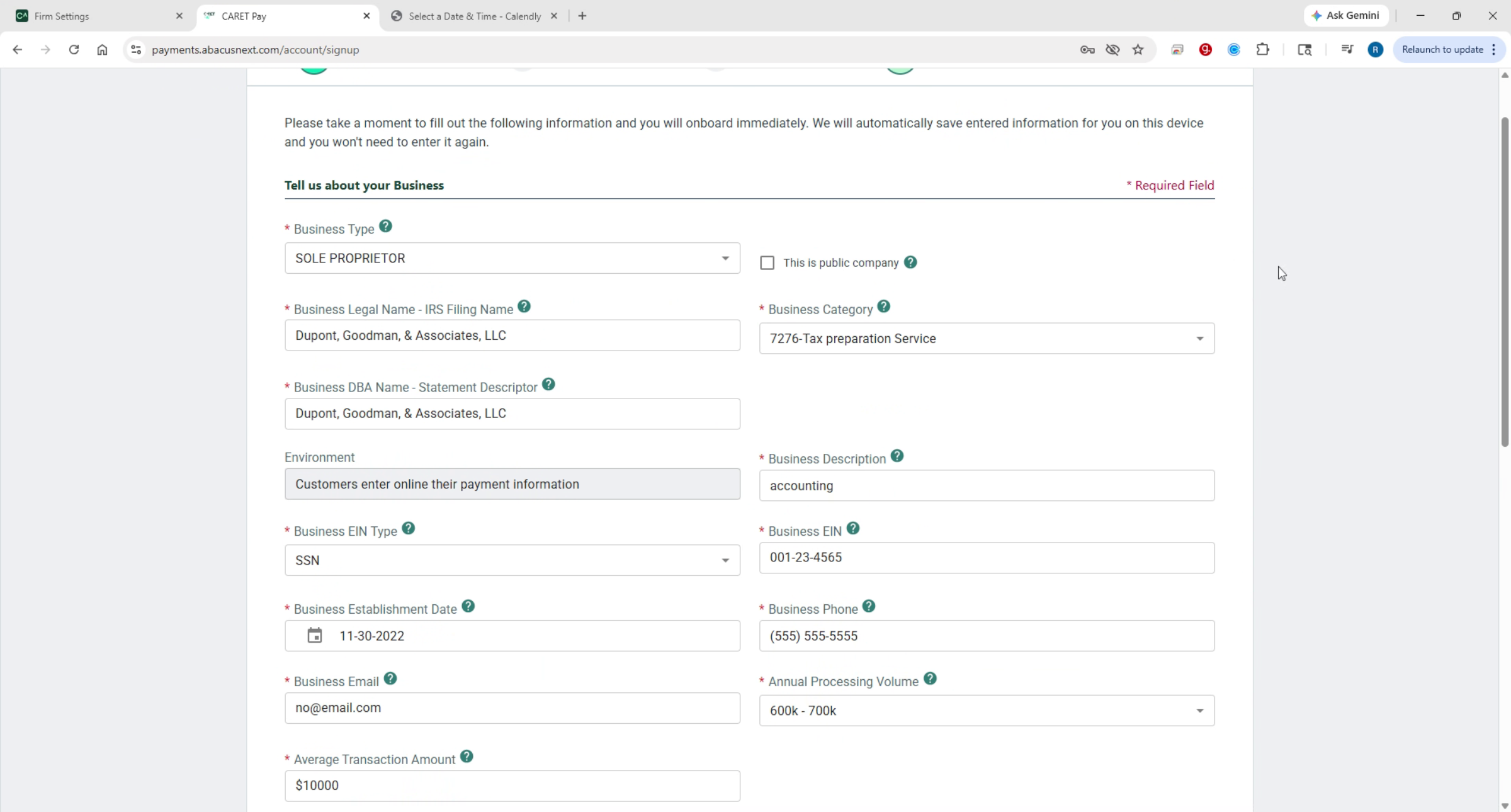Screen dimensions: 1511x812
Task: Click the Average Transaction Amount field
Action: point(512,786)
